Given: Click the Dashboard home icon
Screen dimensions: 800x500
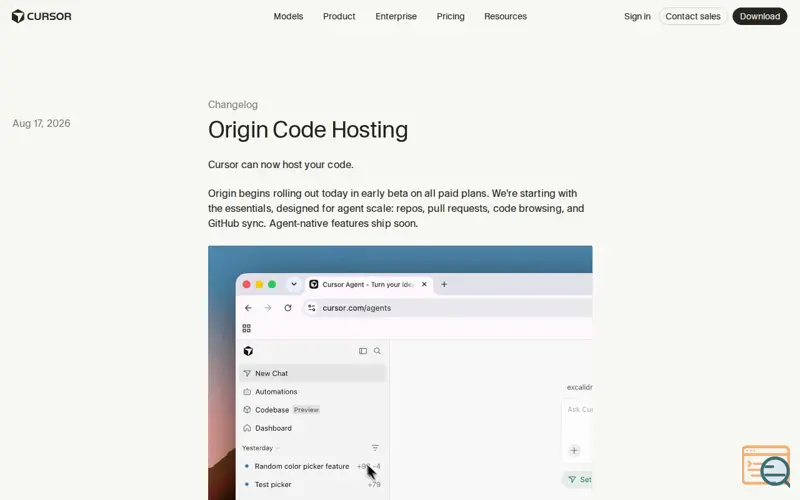Looking at the screenshot, I should [247, 428].
